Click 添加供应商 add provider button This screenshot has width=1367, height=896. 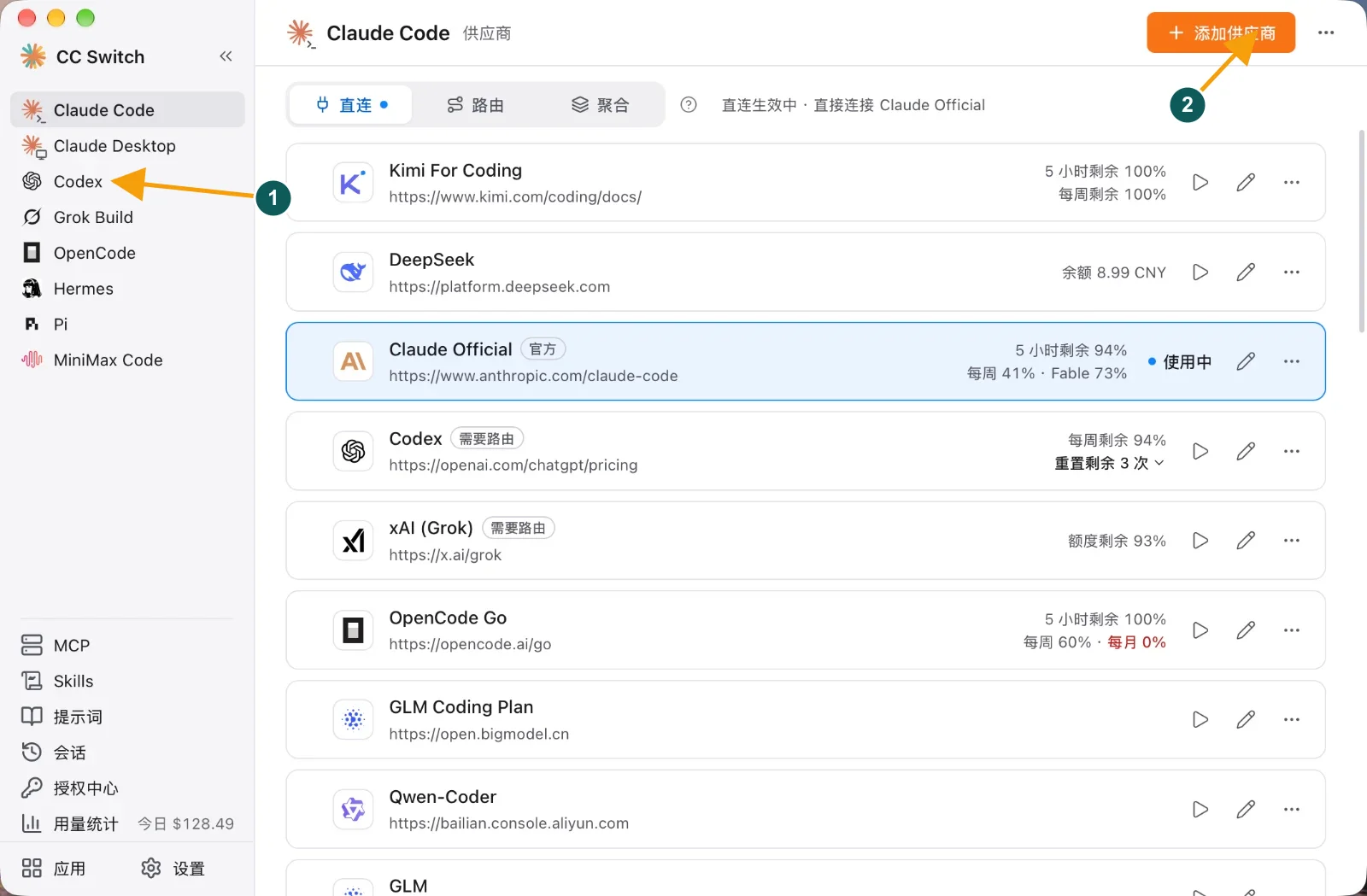tap(1221, 32)
